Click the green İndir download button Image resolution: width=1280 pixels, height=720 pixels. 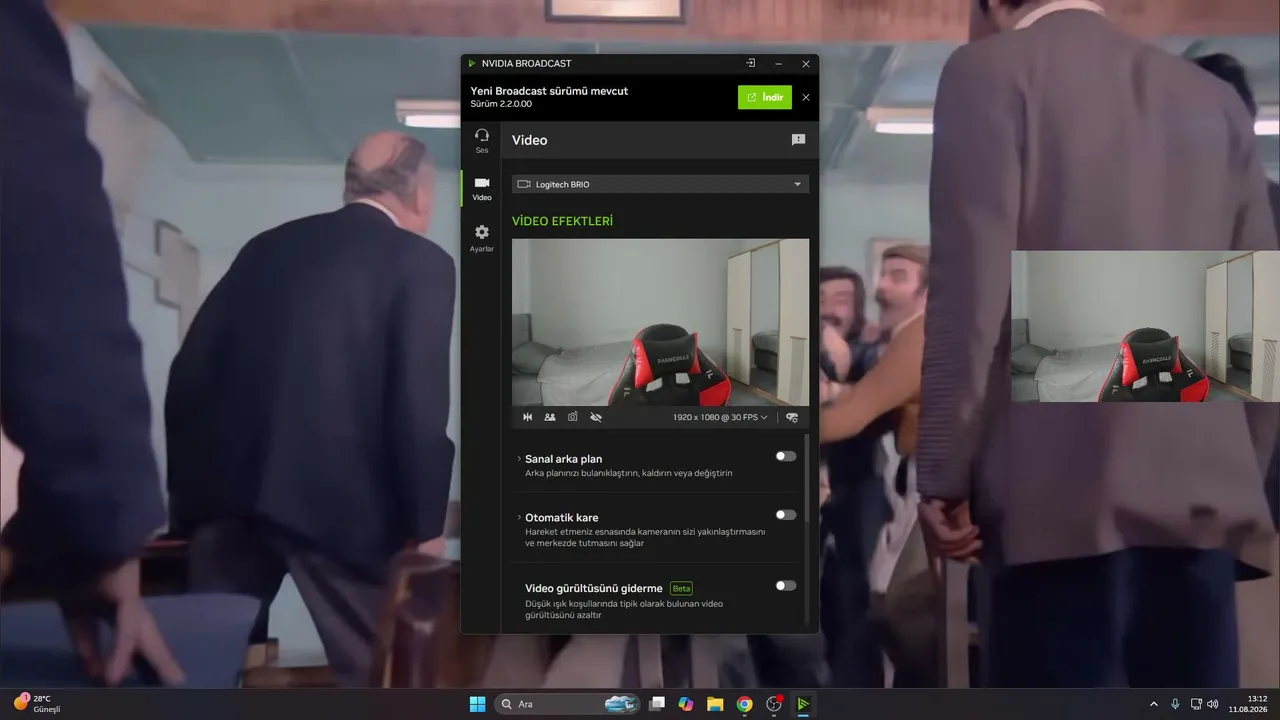coord(765,97)
